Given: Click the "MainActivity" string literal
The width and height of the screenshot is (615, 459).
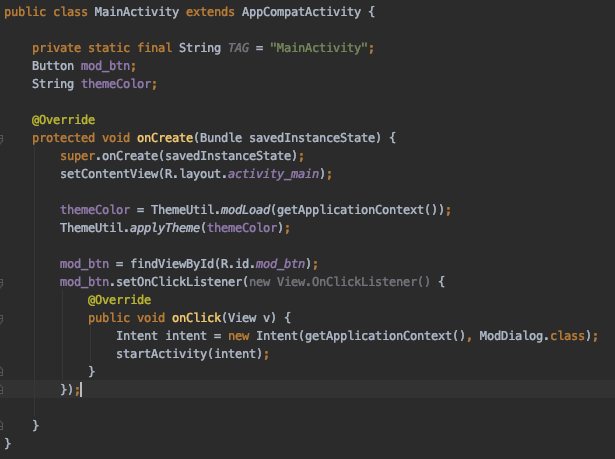Looking at the screenshot, I should coord(318,48).
